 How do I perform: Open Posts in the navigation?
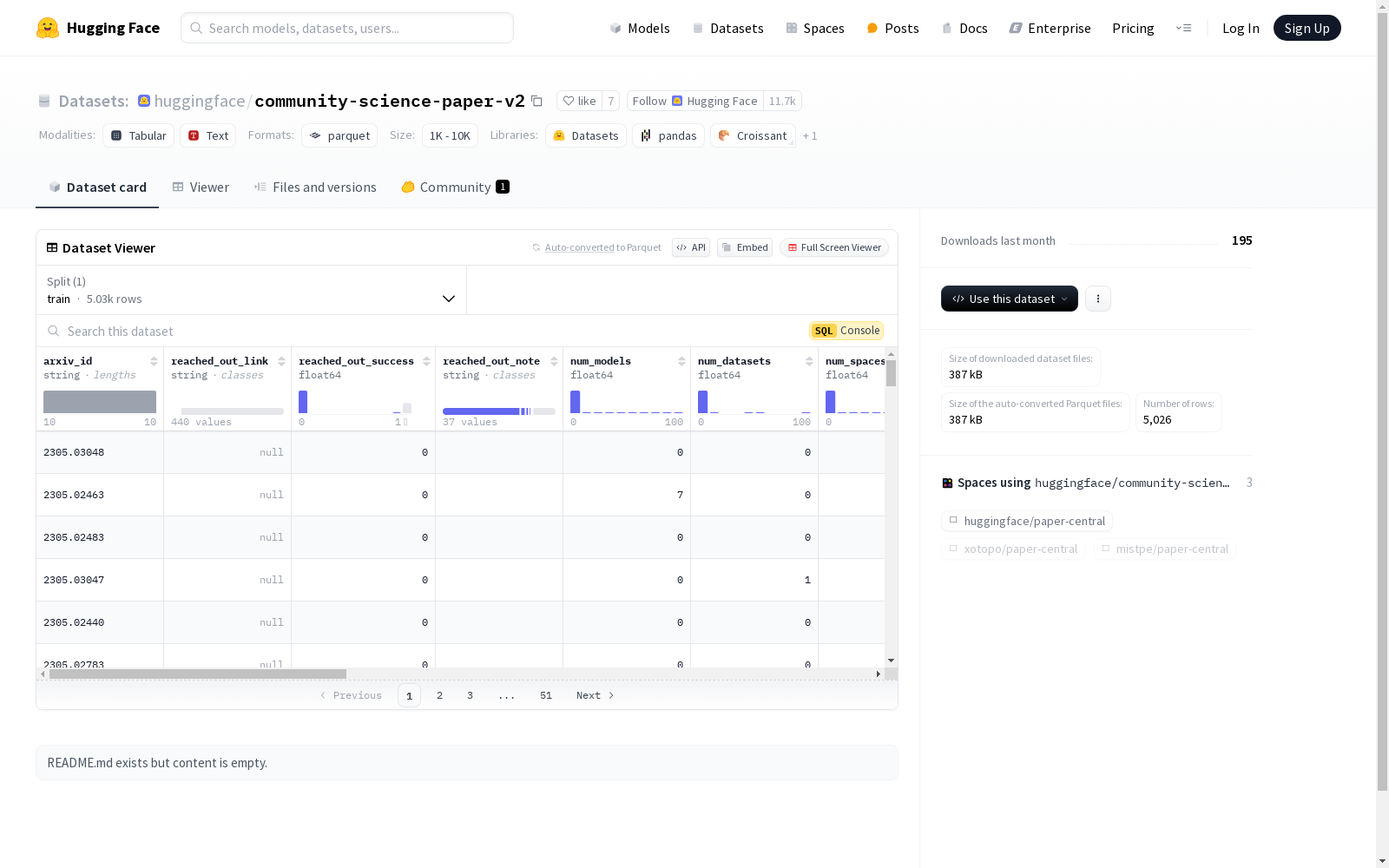(893, 28)
